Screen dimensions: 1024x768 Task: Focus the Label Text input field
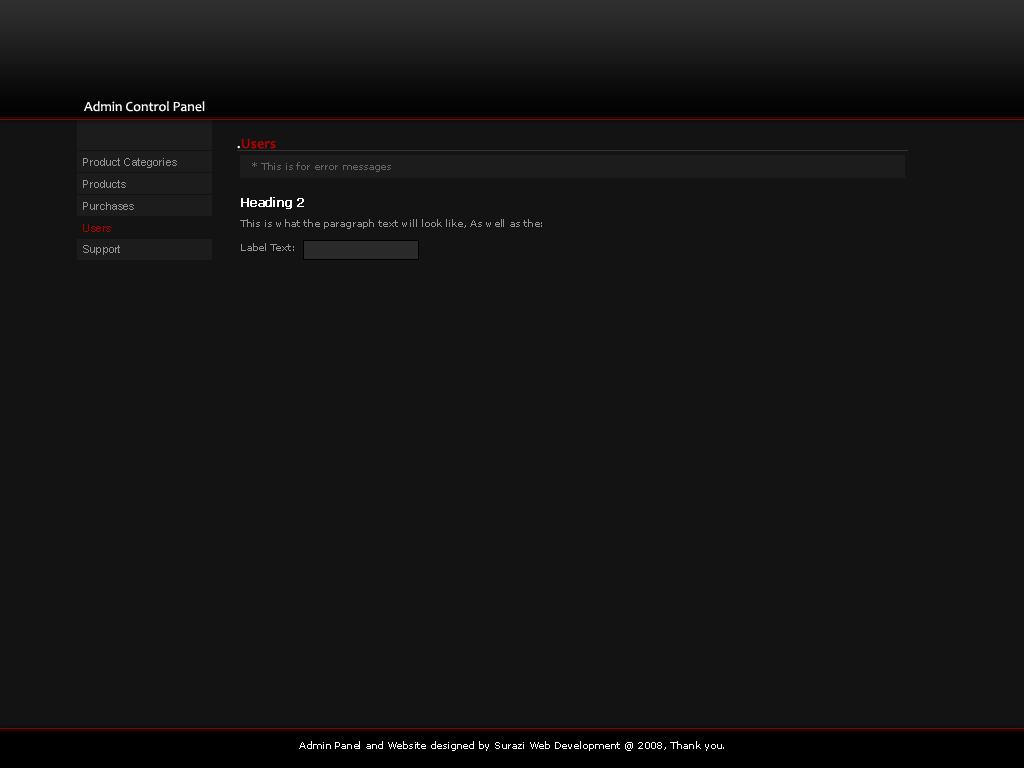(x=360, y=250)
